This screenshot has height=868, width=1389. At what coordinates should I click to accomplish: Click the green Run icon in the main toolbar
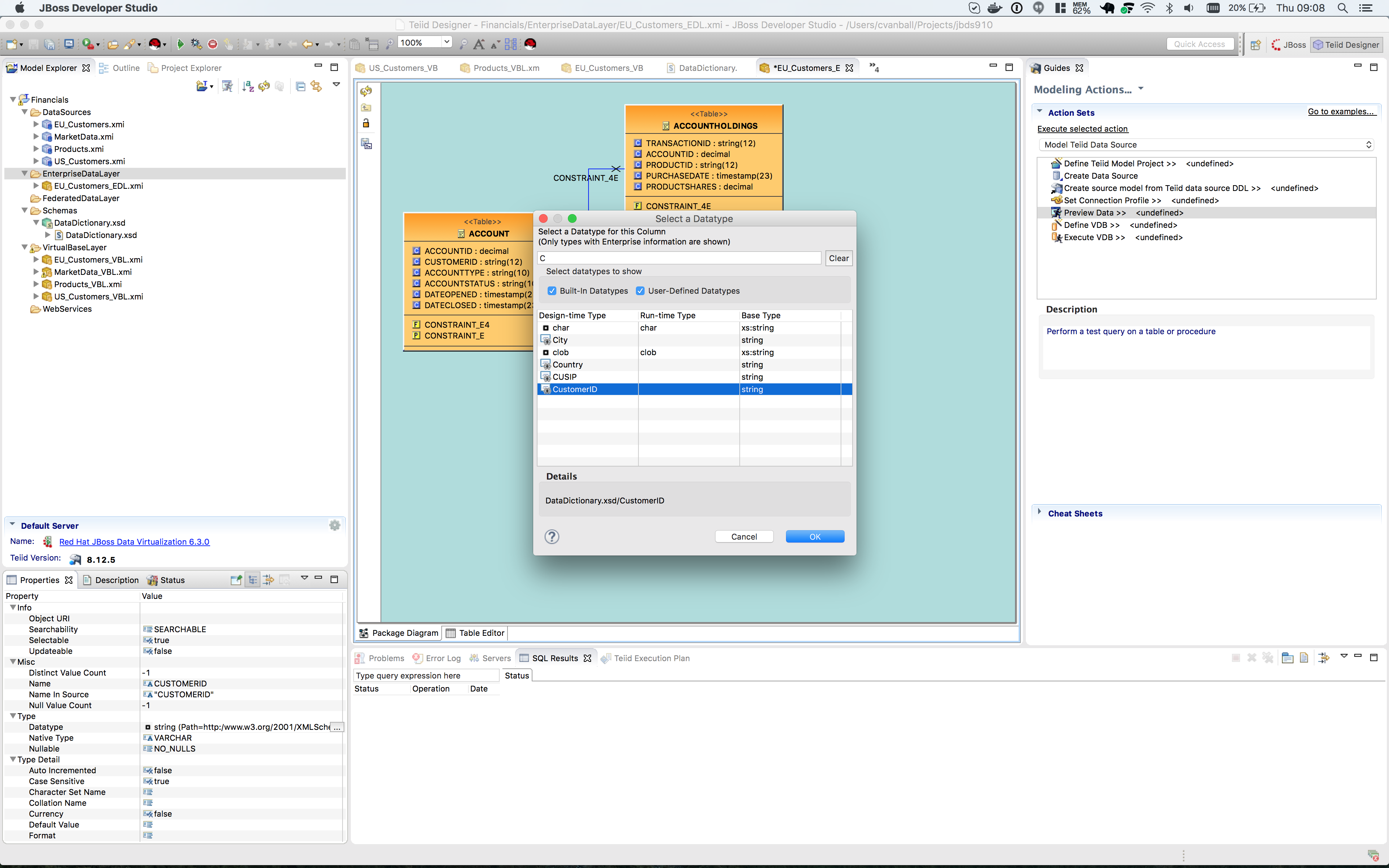click(180, 44)
